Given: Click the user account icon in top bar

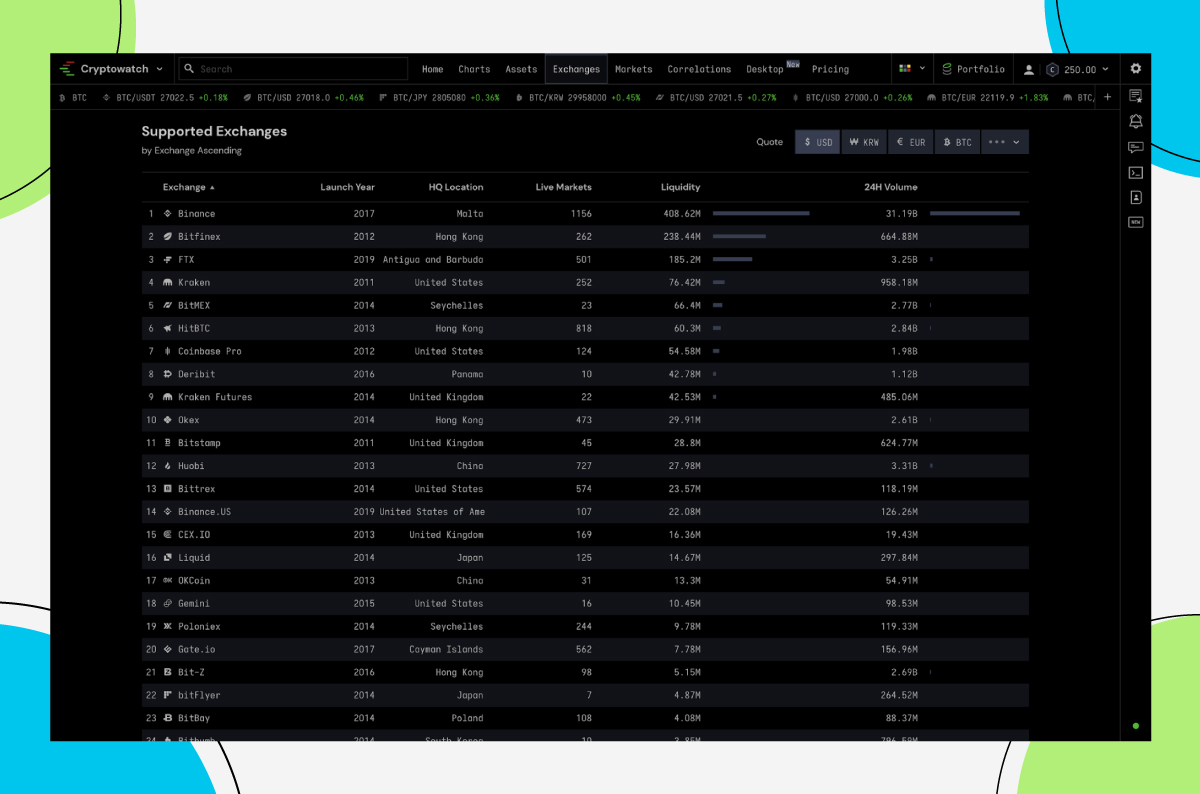Looking at the screenshot, I should click(x=1030, y=69).
